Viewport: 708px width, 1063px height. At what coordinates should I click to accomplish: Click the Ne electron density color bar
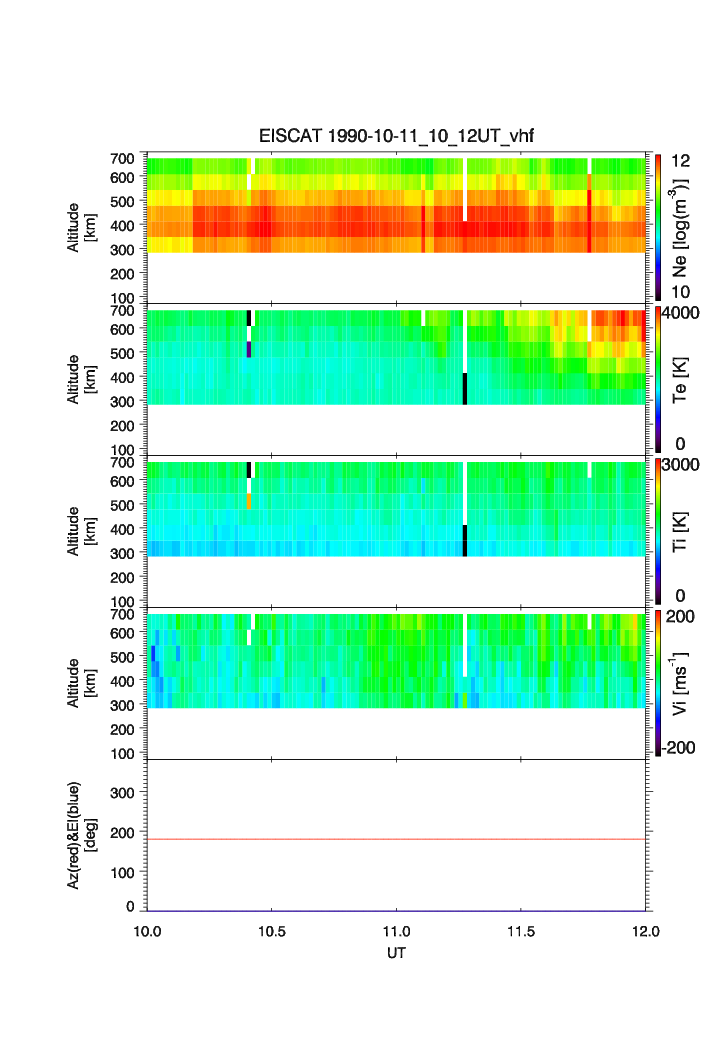coord(658,227)
